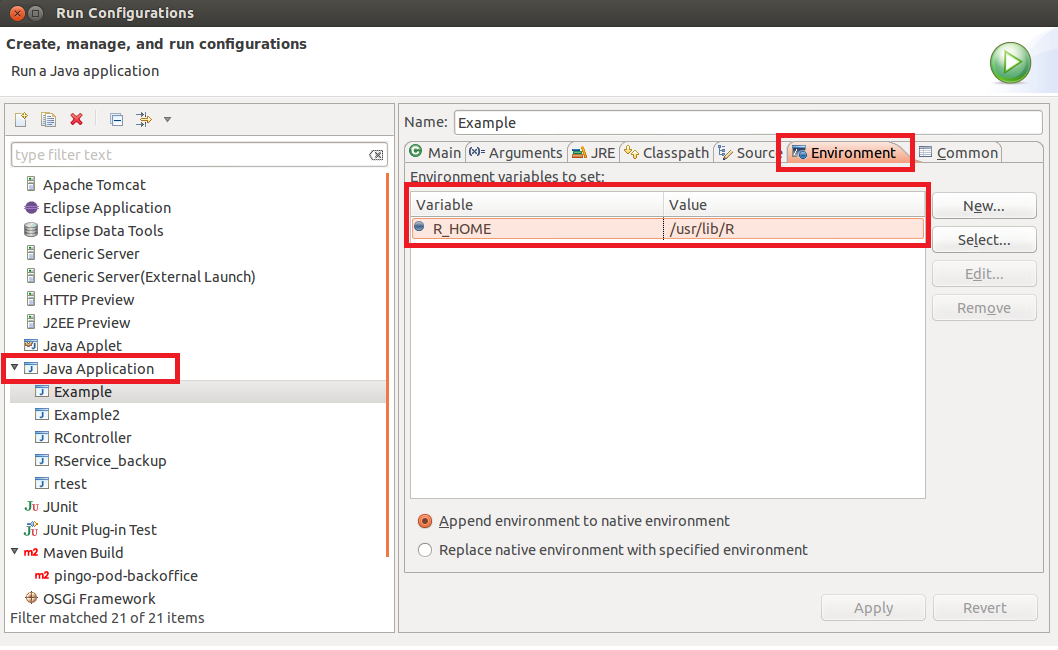Select the Example2 launch configuration
1058x650 pixels.
click(87, 414)
